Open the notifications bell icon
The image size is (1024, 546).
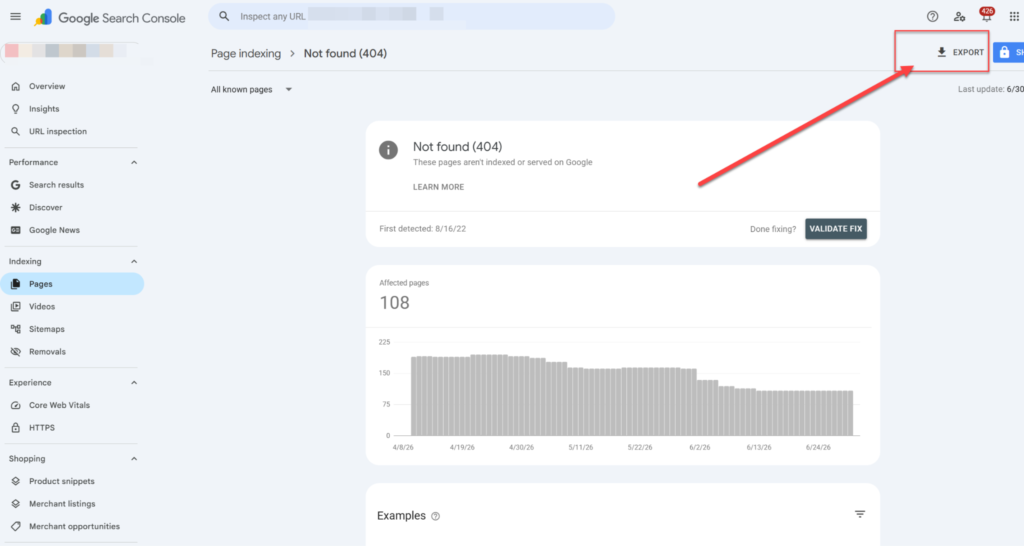click(x=986, y=16)
